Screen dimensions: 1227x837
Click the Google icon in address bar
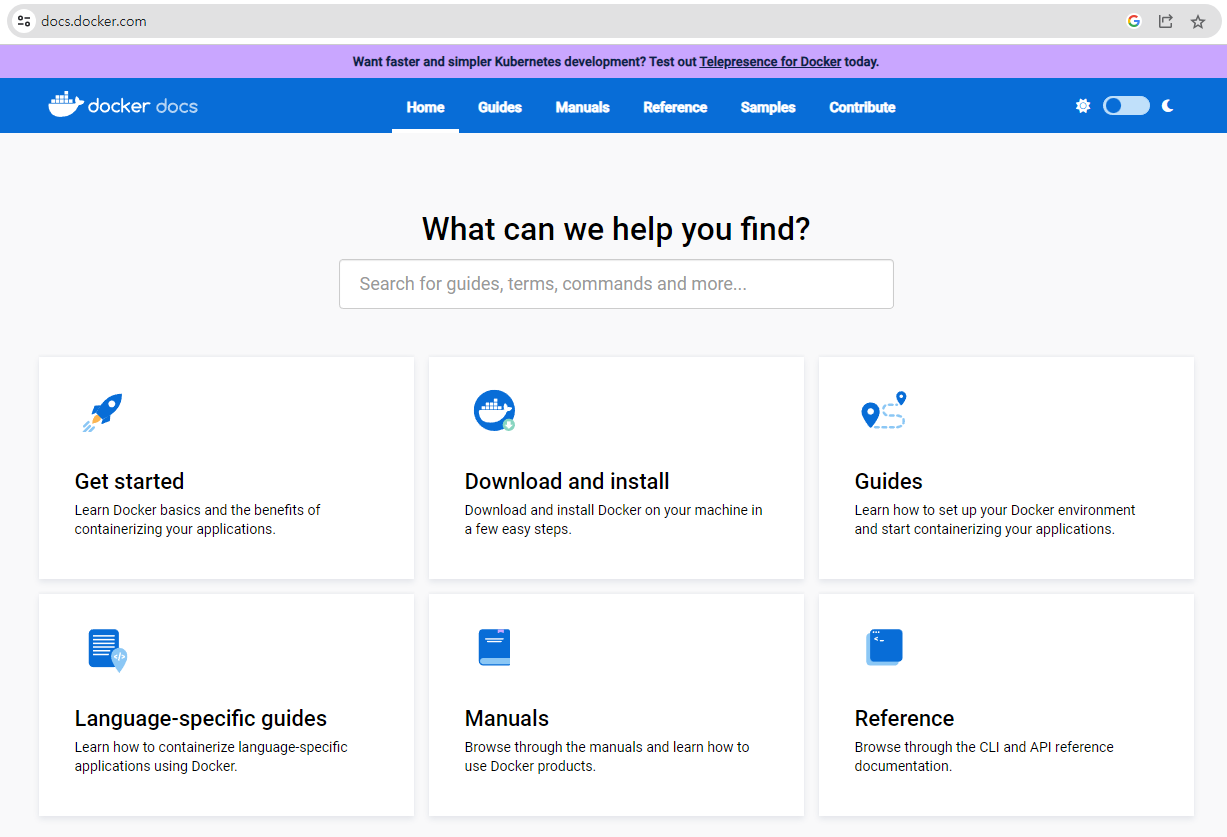click(1134, 21)
